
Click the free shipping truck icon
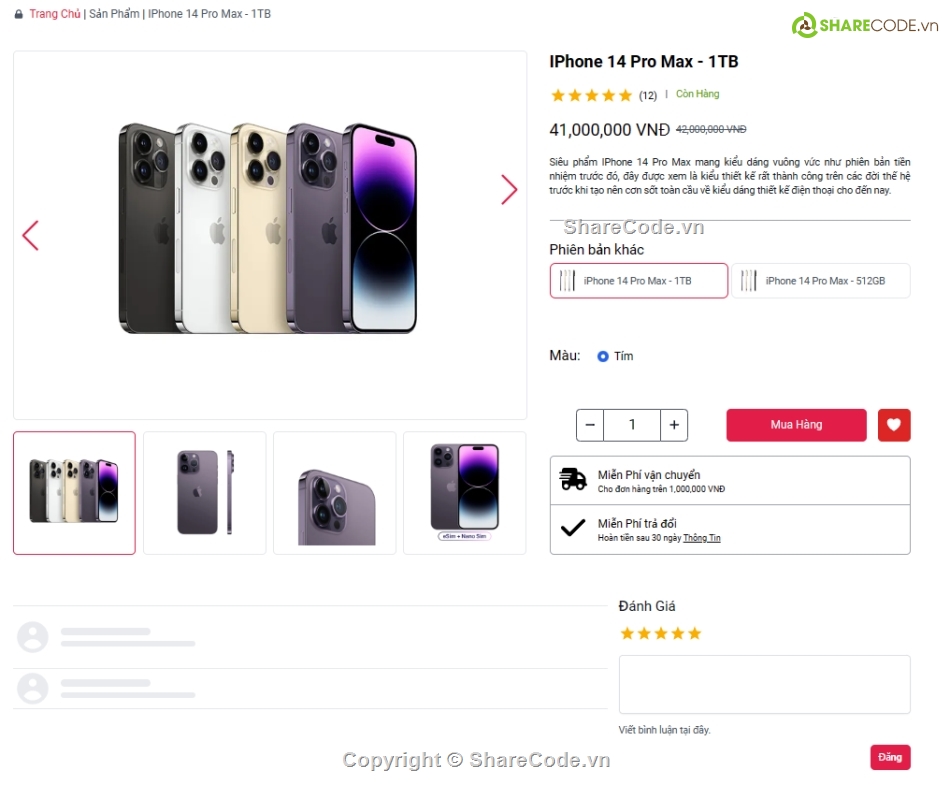(573, 480)
